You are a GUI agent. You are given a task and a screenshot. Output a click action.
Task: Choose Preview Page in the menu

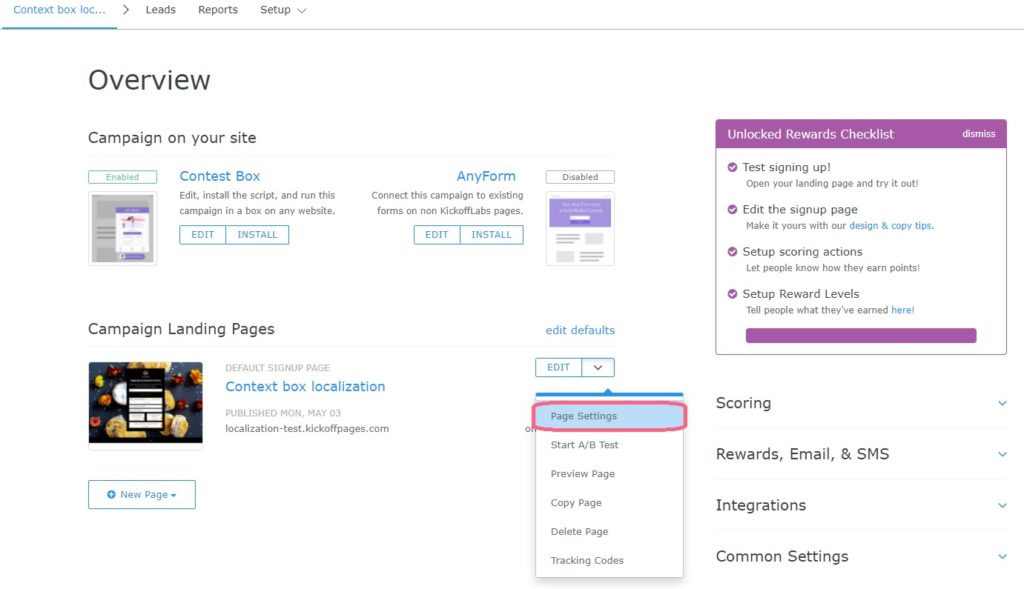click(609, 473)
